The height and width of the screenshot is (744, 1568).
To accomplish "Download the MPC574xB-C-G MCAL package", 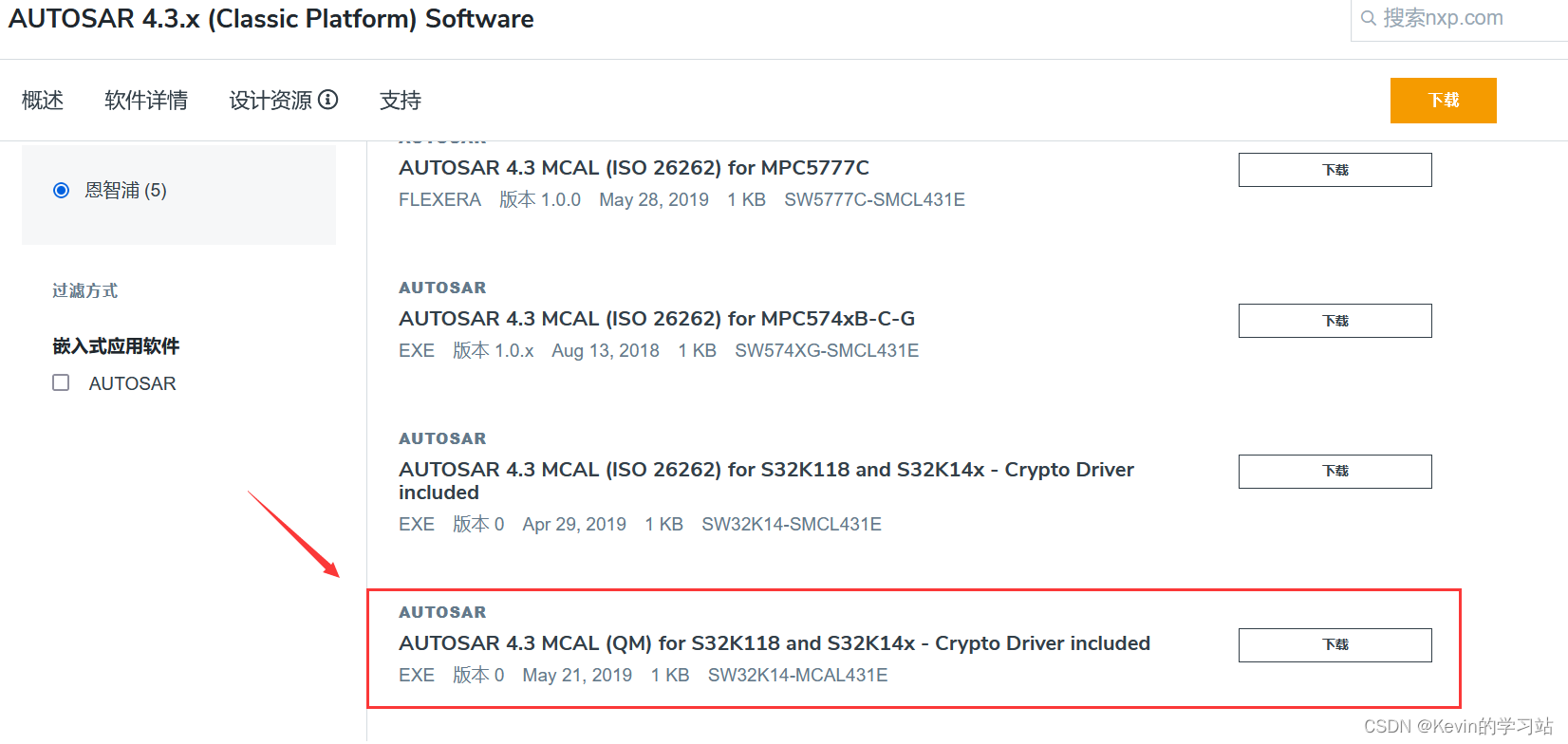I will point(1335,321).
